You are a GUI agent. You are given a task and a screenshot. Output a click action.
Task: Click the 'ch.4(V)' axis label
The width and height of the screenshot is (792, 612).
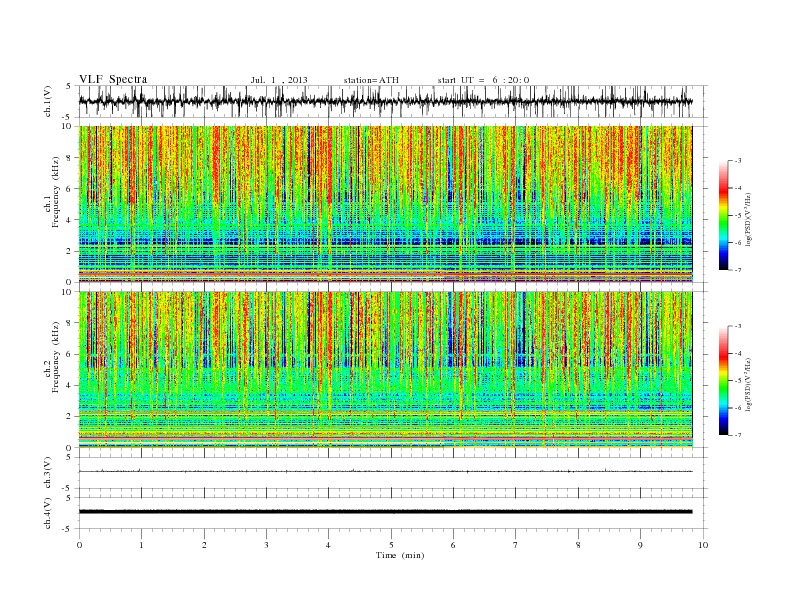click(48, 513)
